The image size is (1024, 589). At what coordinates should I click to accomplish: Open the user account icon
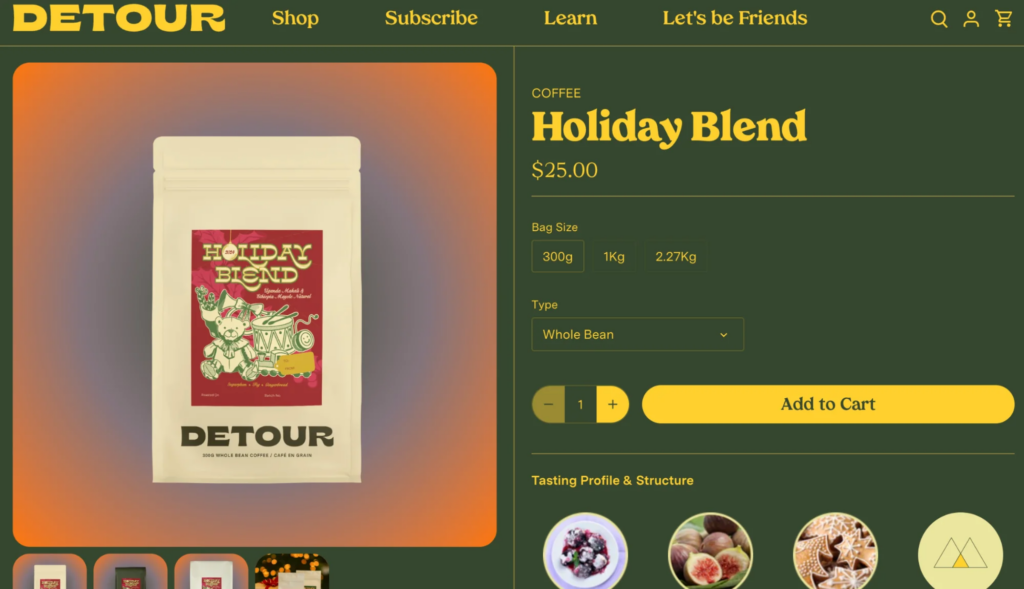971,19
